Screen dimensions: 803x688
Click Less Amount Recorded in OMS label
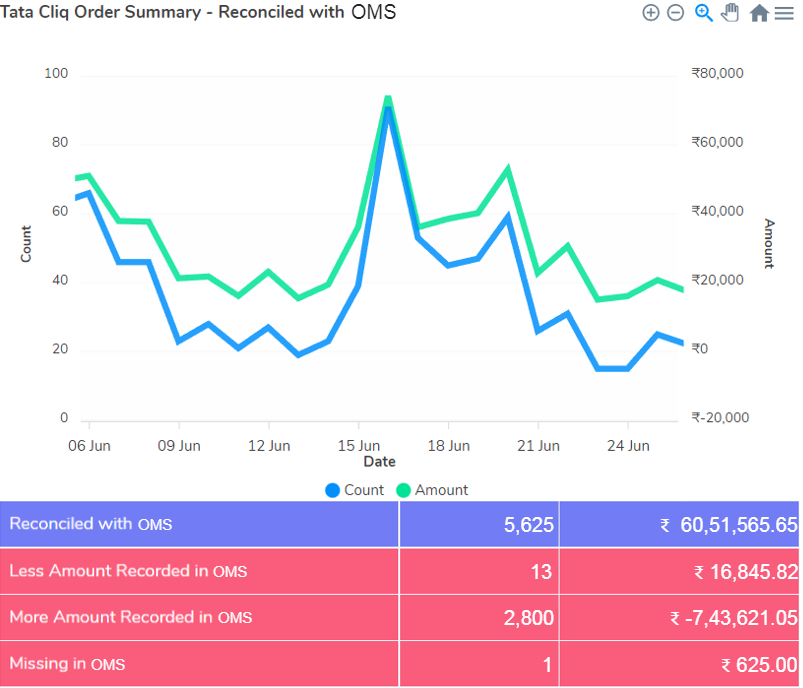click(x=128, y=571)
